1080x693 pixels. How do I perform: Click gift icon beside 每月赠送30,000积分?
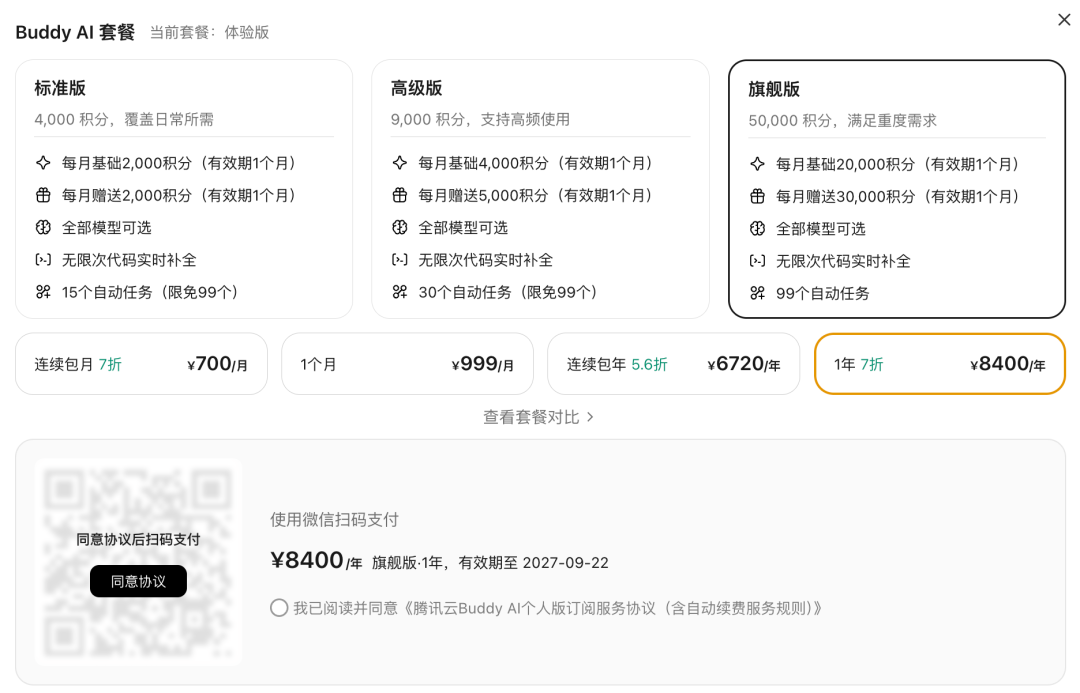[757, 196]
